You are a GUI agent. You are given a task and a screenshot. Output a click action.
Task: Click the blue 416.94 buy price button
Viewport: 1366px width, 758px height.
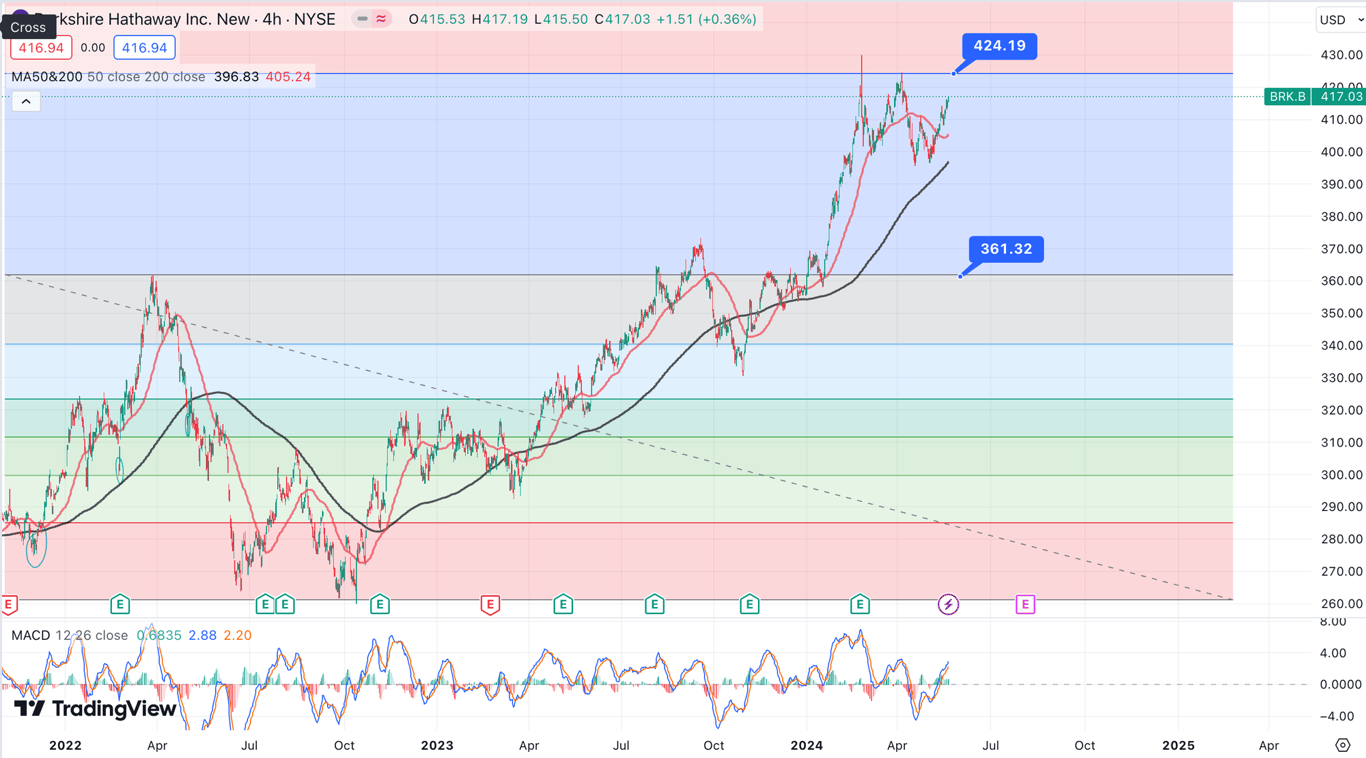coord(144,47)
